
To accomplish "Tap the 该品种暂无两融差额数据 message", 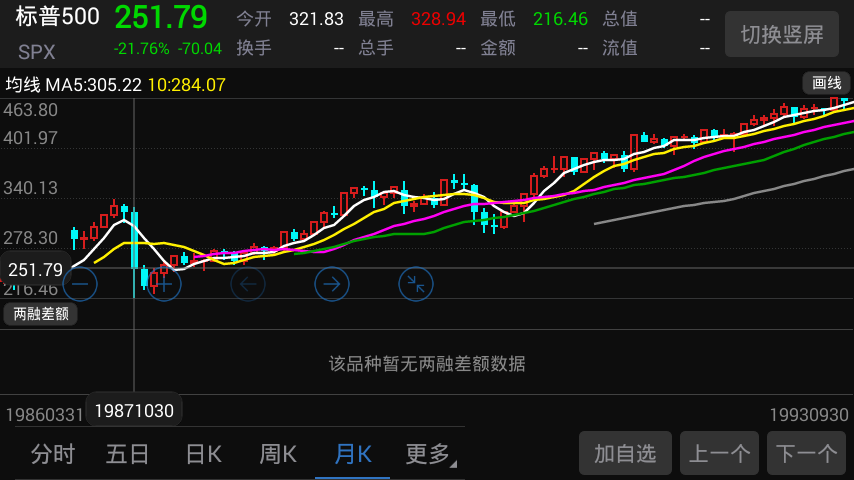I will pyautogui.click(x=427, y=363).
